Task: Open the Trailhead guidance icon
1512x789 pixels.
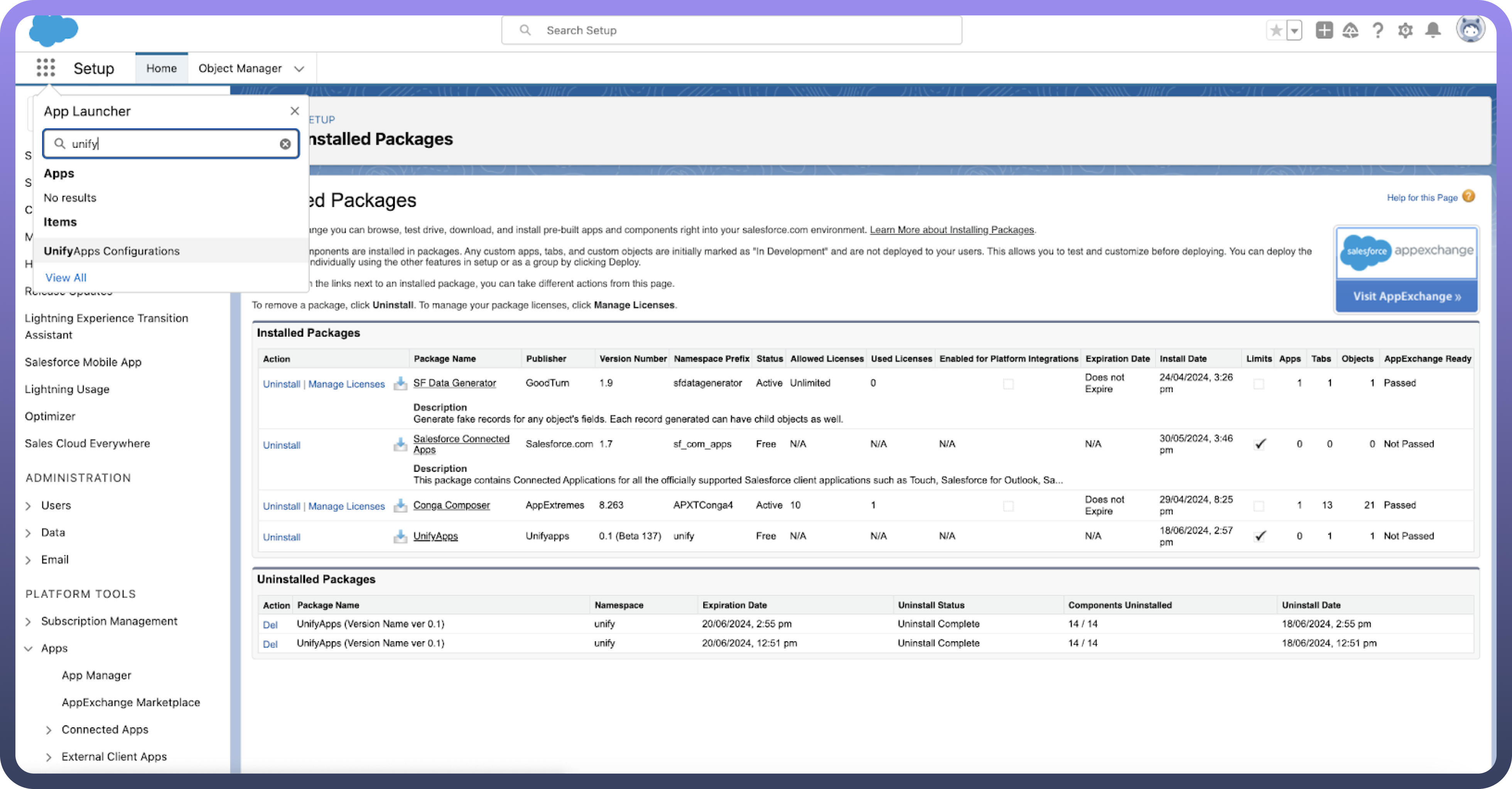Action: (x=1350, y=30)
